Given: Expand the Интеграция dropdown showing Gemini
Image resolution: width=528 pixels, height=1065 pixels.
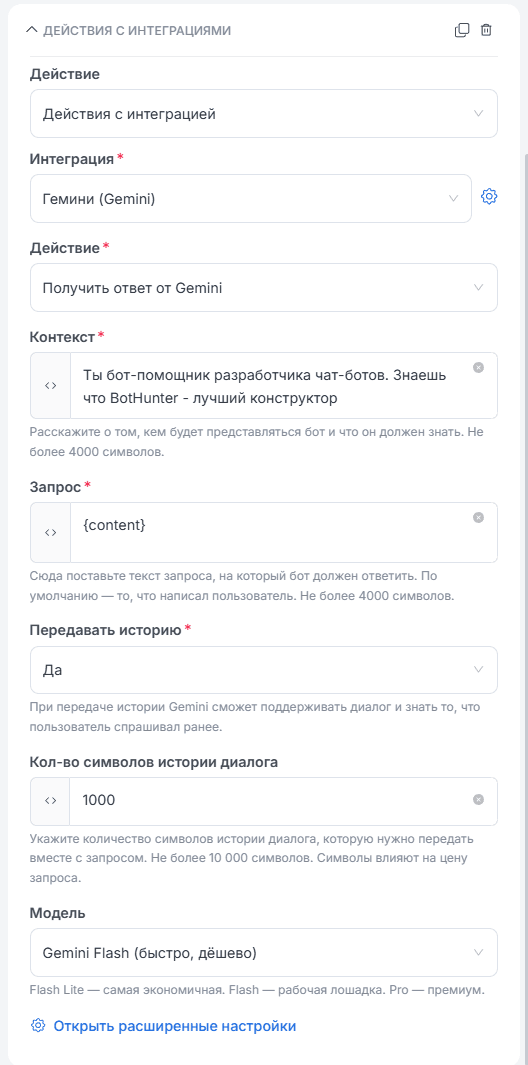Looking at the screenshot, I should tap(251, 198).
